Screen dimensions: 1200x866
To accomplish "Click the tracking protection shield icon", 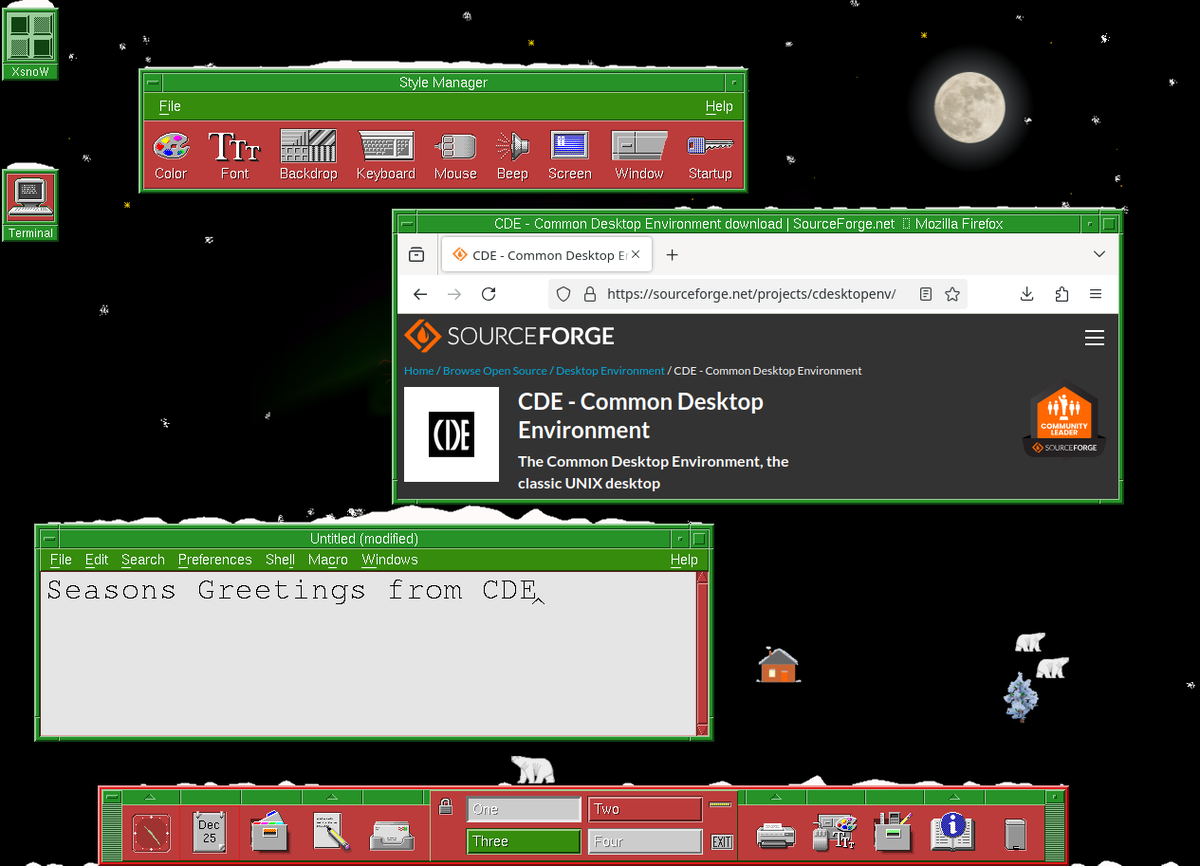I will click(x=563, y=294).
